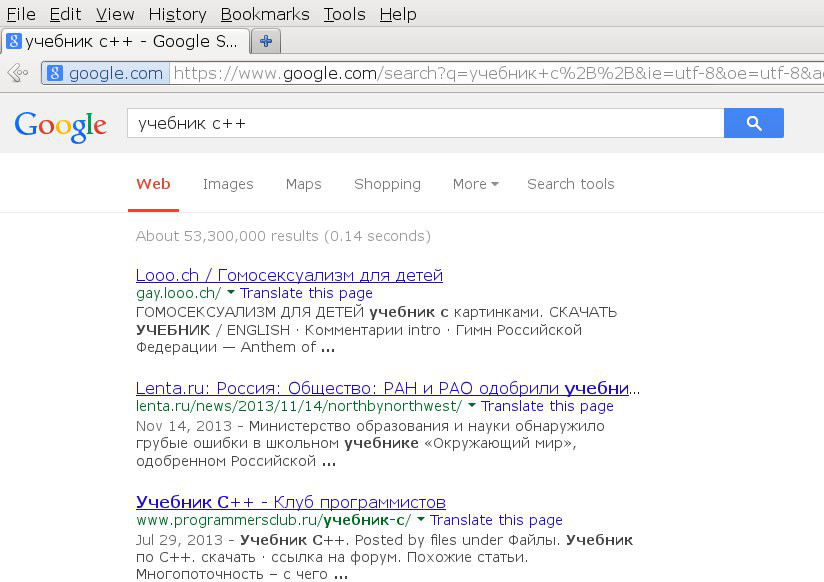Open the Tools menu
Viewport: 824px width, 582px height.
[x=344, y=14]
